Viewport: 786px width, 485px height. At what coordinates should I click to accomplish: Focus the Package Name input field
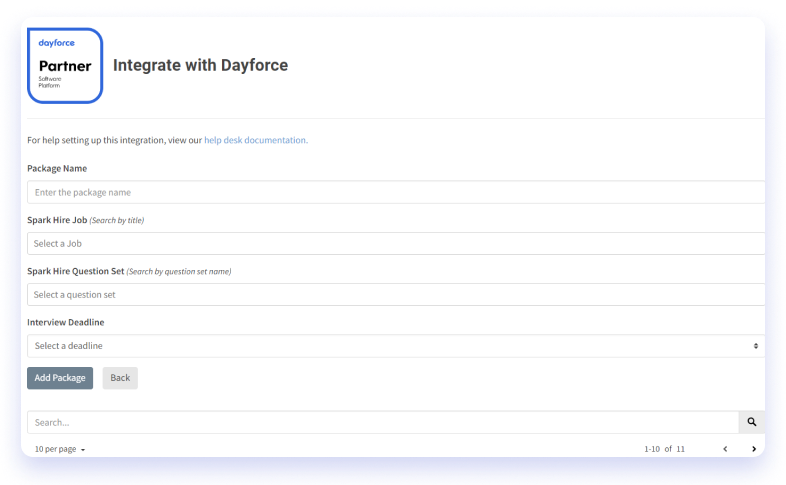(x=396, y=192)
